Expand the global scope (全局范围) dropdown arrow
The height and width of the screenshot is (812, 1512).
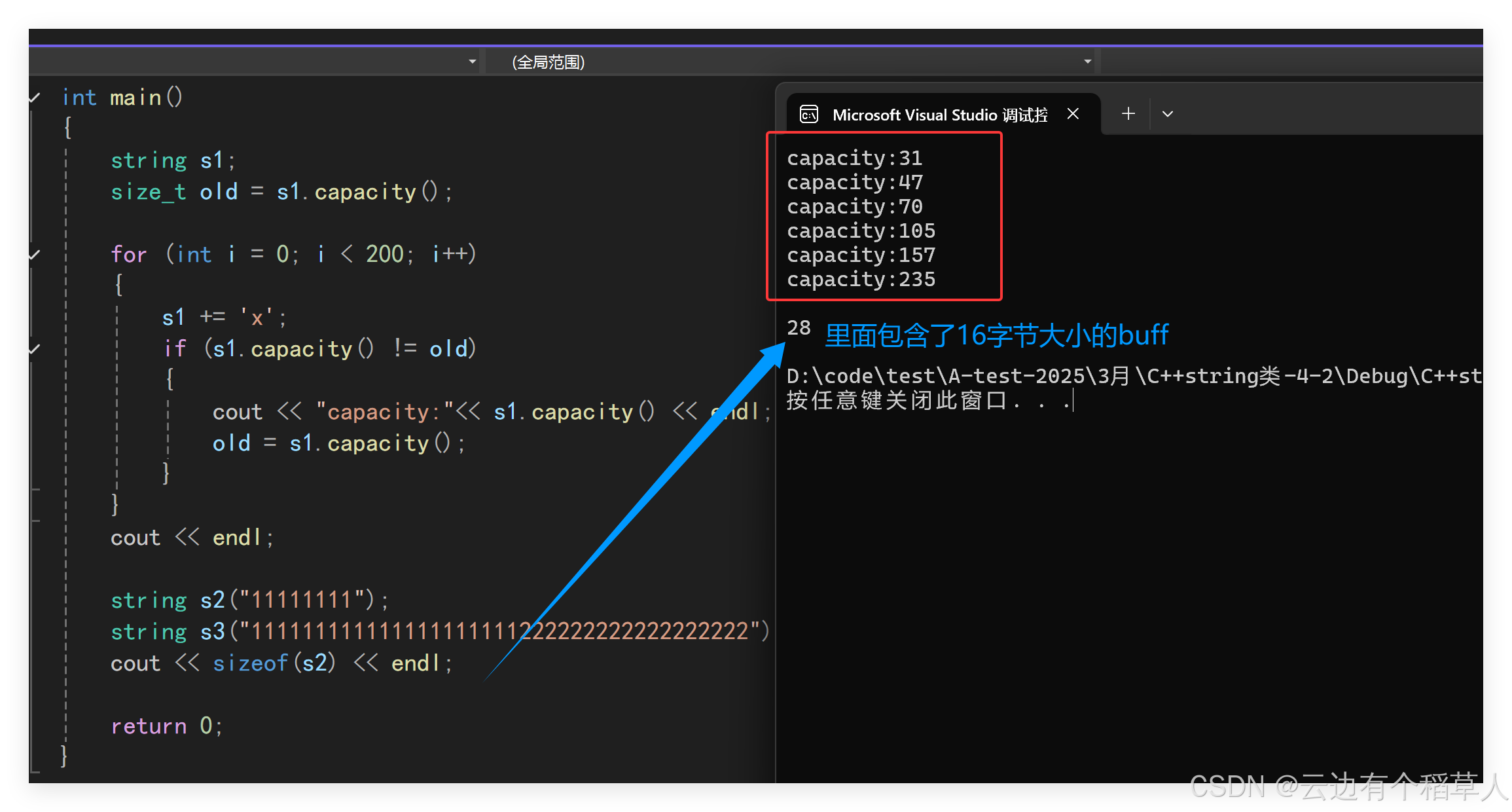(x=1087, y=62)
